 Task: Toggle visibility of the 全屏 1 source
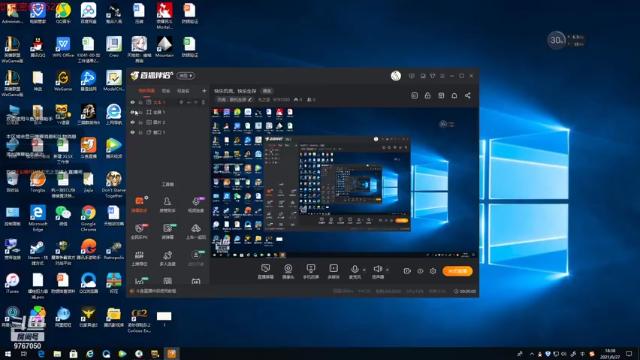132,112
